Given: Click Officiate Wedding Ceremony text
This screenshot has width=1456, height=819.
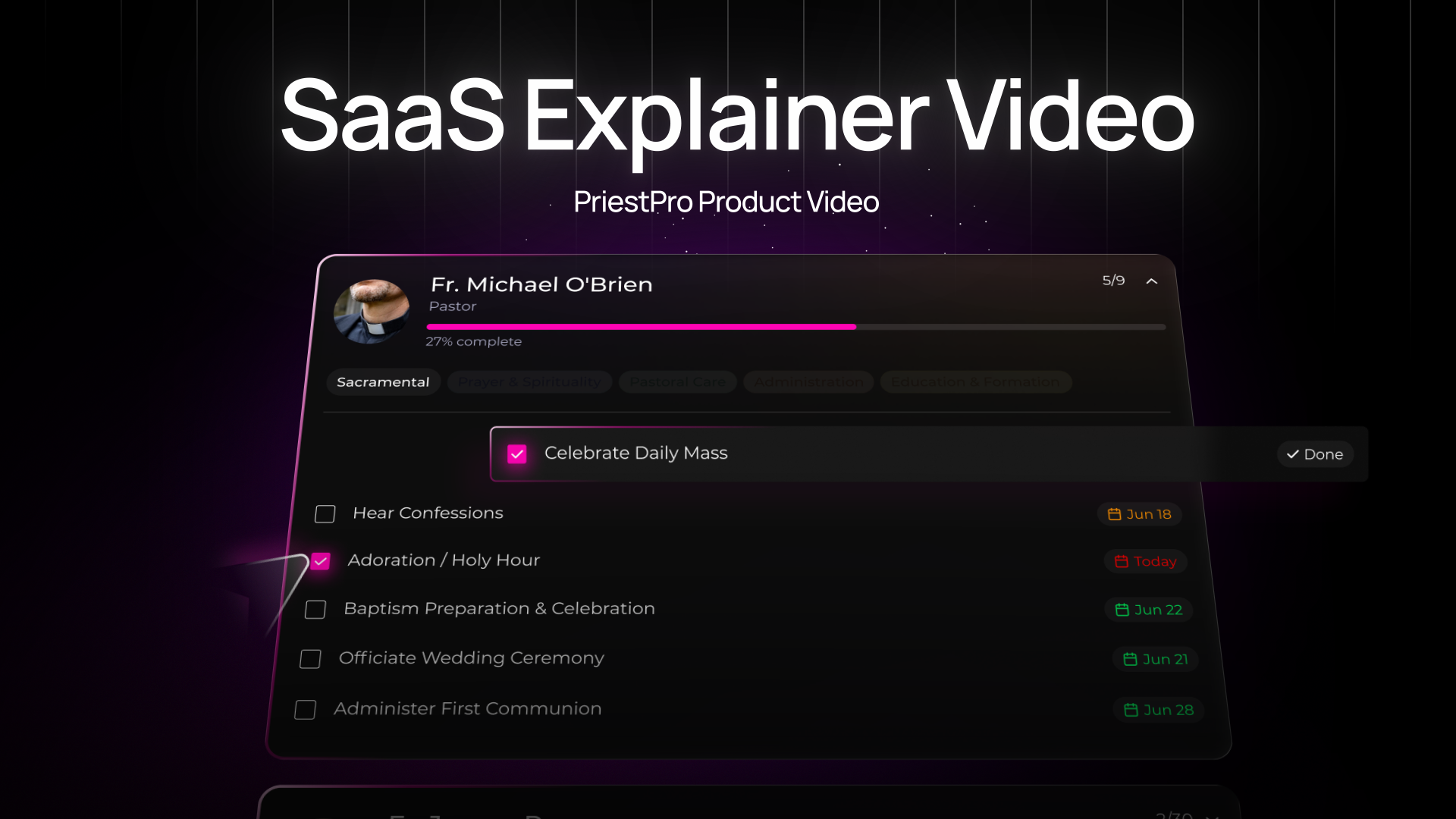Looking at the screenshot, I should click(x=471, y=658).
